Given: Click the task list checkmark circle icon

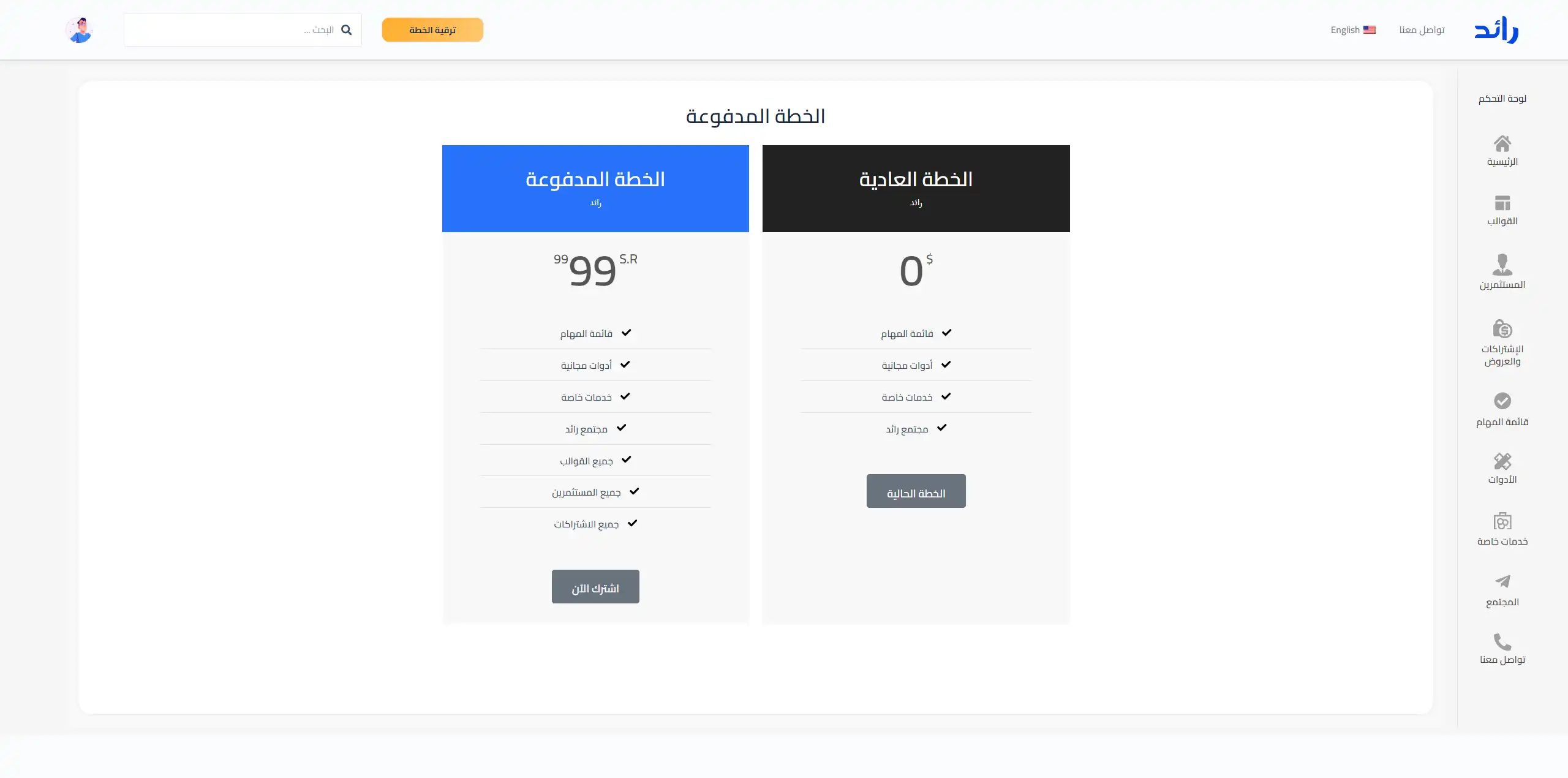Looking at the screenshot, I should click(1502, 401).
